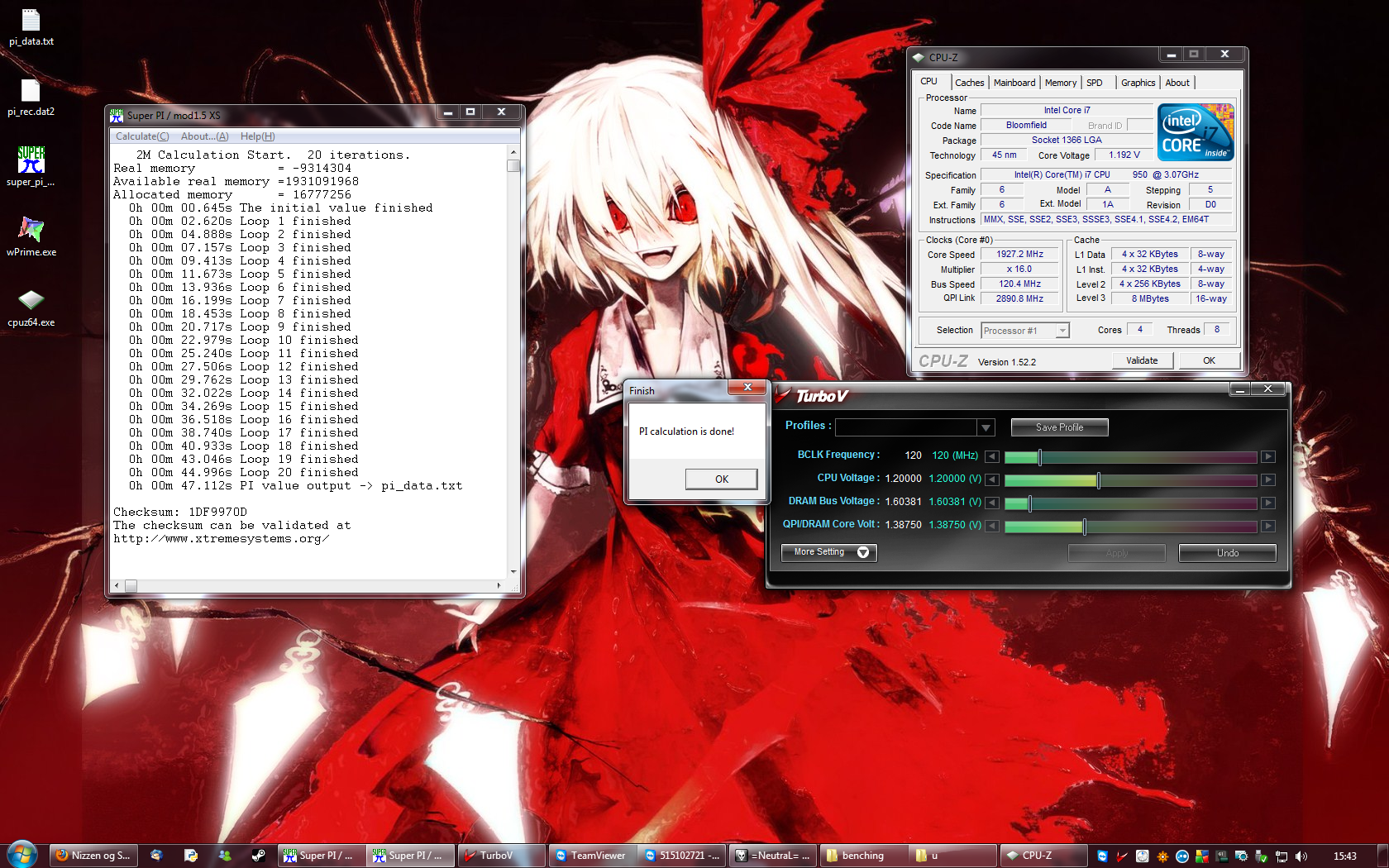Click the Steam quick launch icon in taskbar
This screenshot has width=1389, height=868.
[x=259, y=856]
